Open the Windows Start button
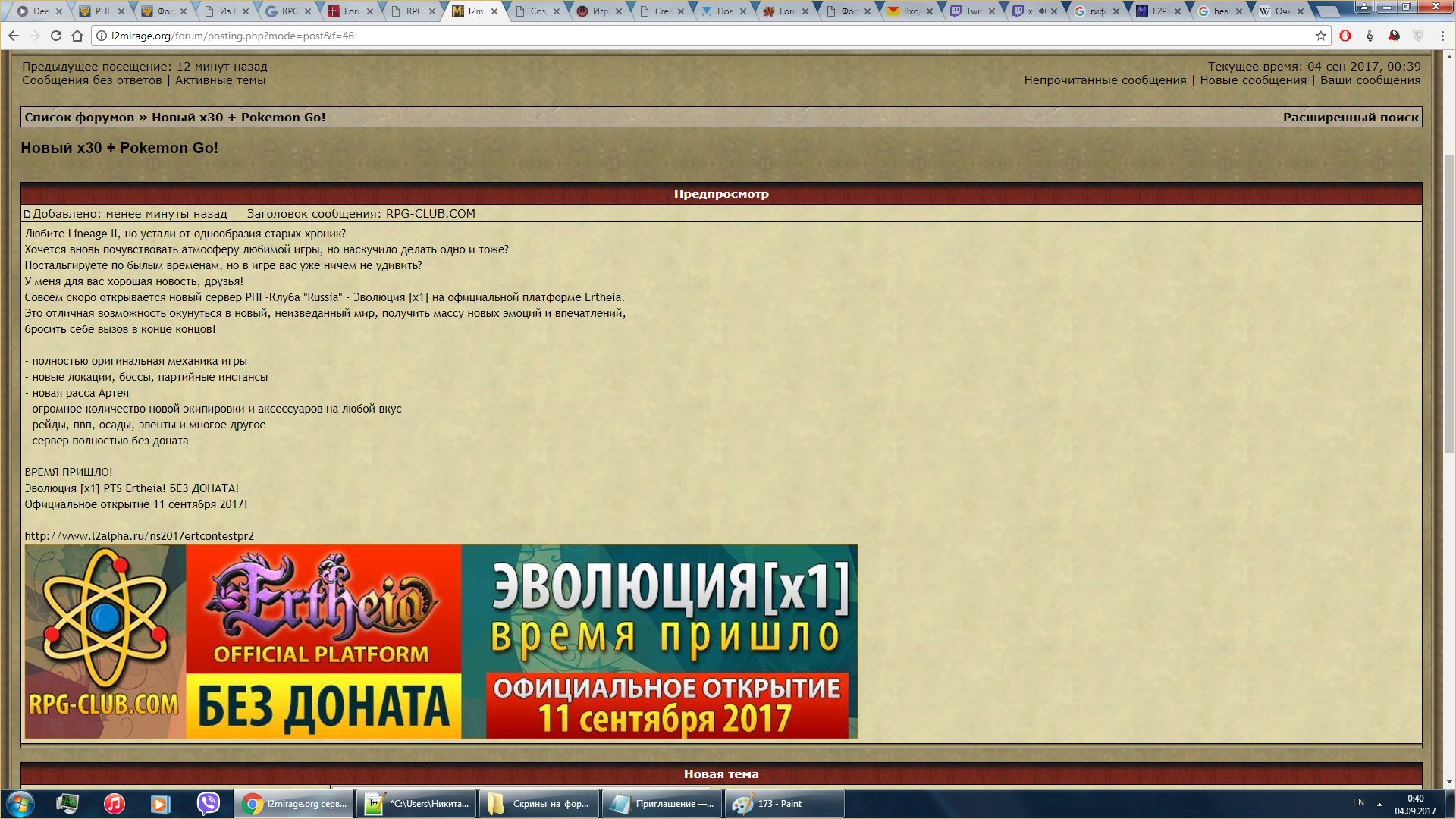The height and width of the screenshot is (819, 1456). tap(20, 804)
